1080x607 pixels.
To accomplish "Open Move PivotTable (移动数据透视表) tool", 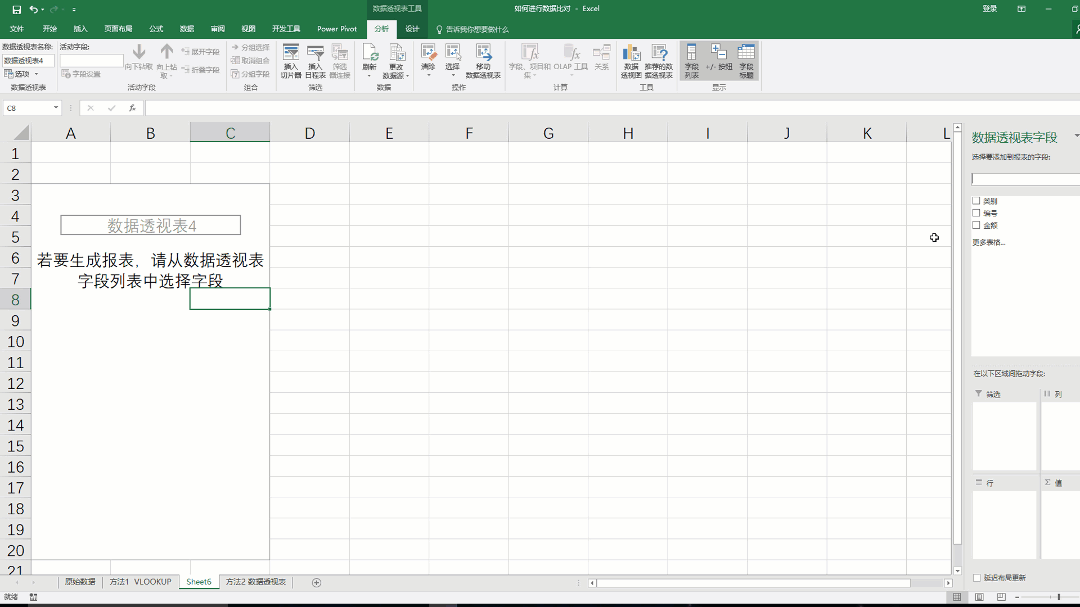I will [483, 59].
